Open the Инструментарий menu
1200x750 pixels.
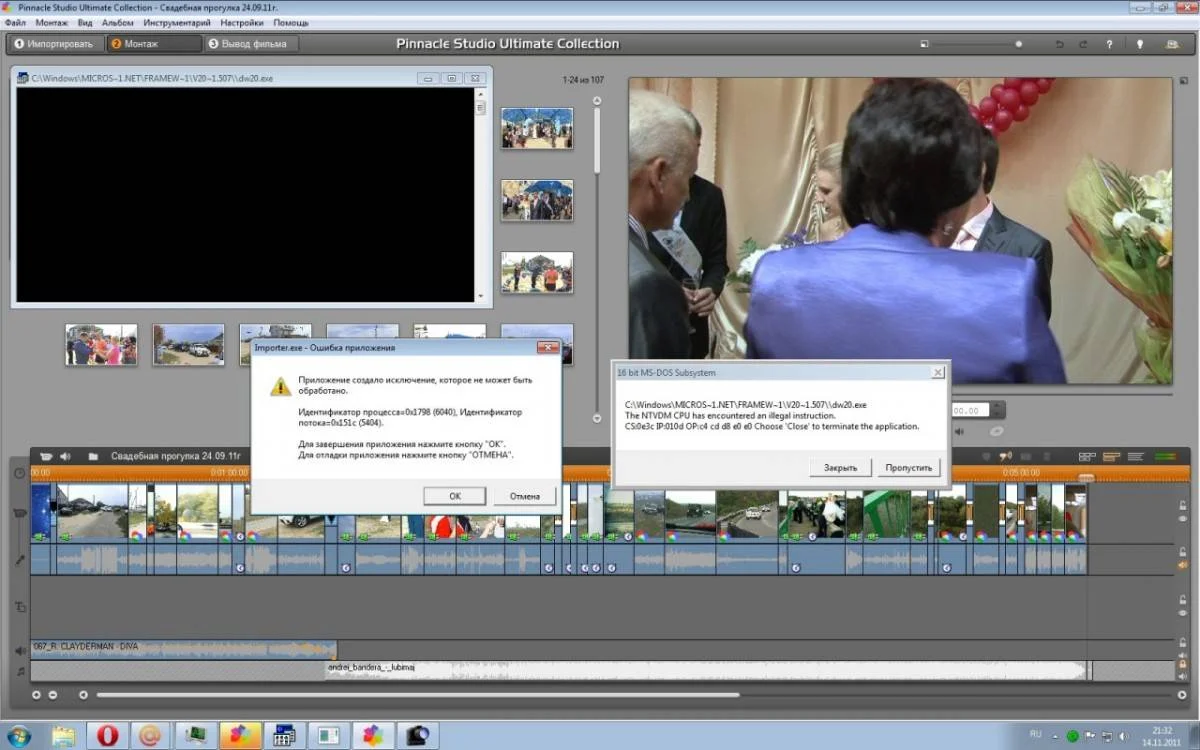click(x=177, y=22)
